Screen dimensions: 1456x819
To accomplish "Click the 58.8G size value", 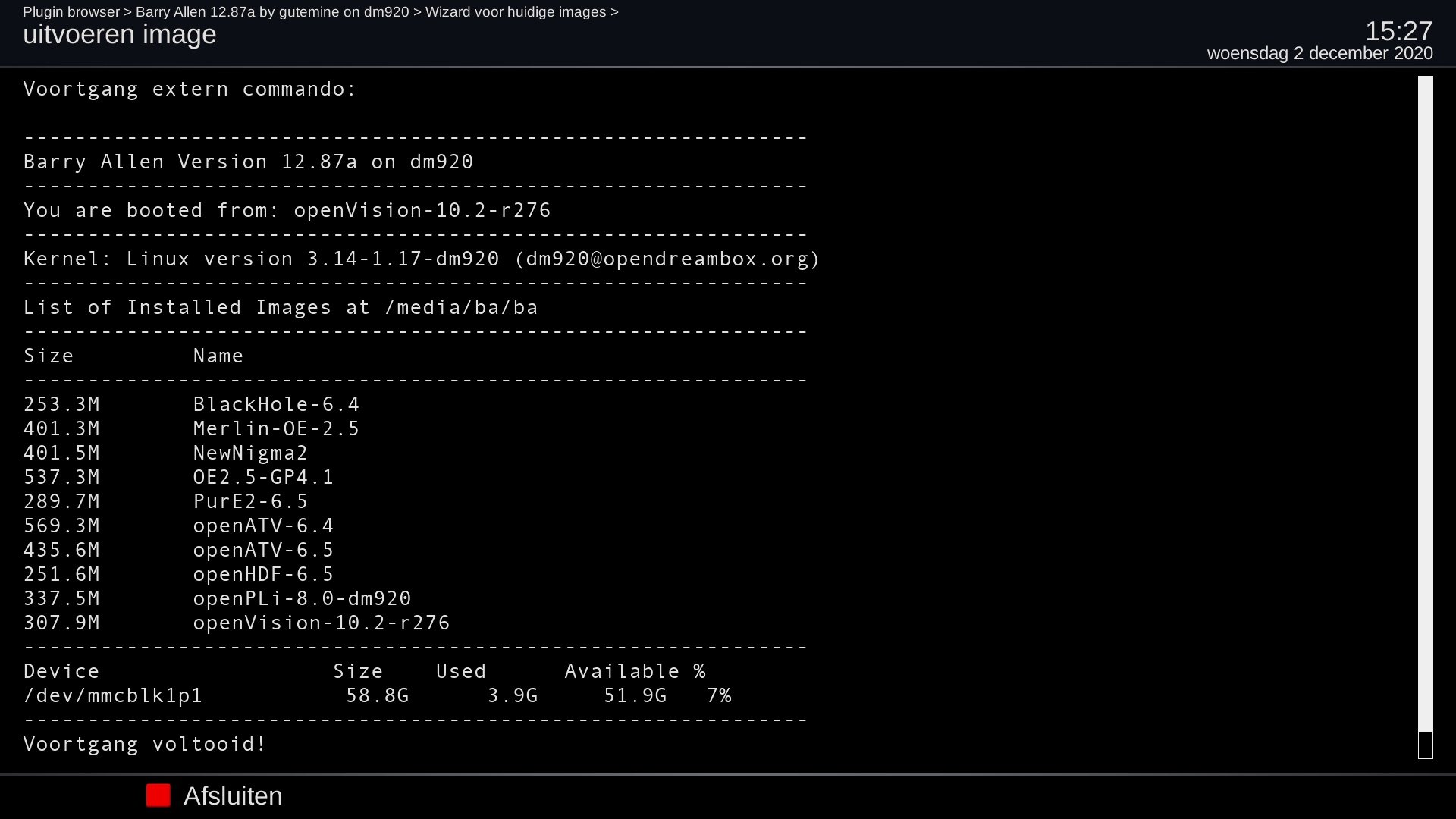I will click(x=378, y=695).
